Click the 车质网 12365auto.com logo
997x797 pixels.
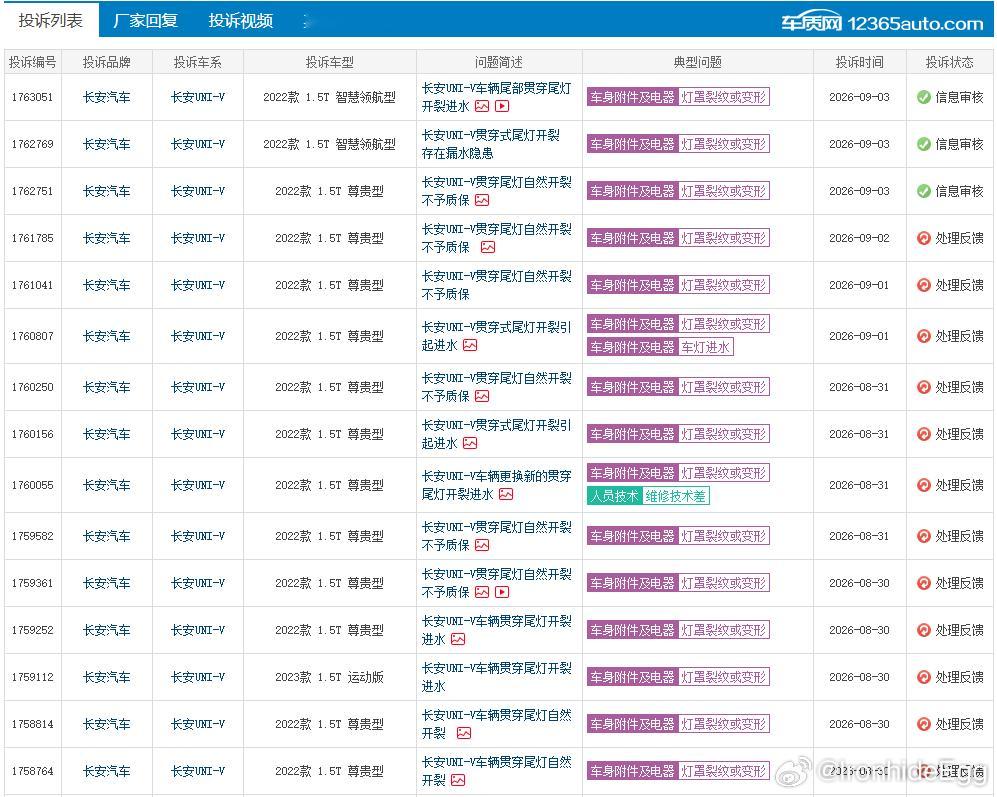point(882,23)
